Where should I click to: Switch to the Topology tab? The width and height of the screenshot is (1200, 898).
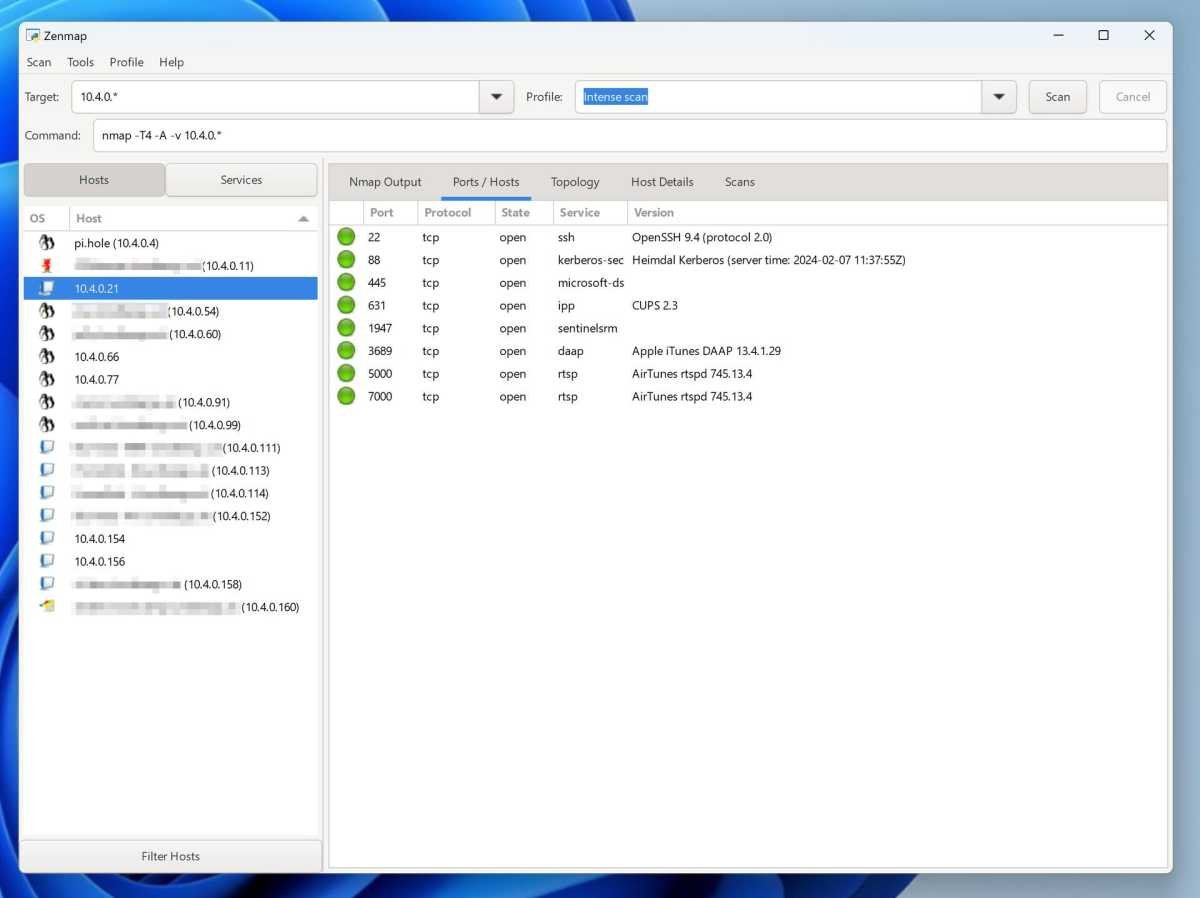click(x=575, y=182)
